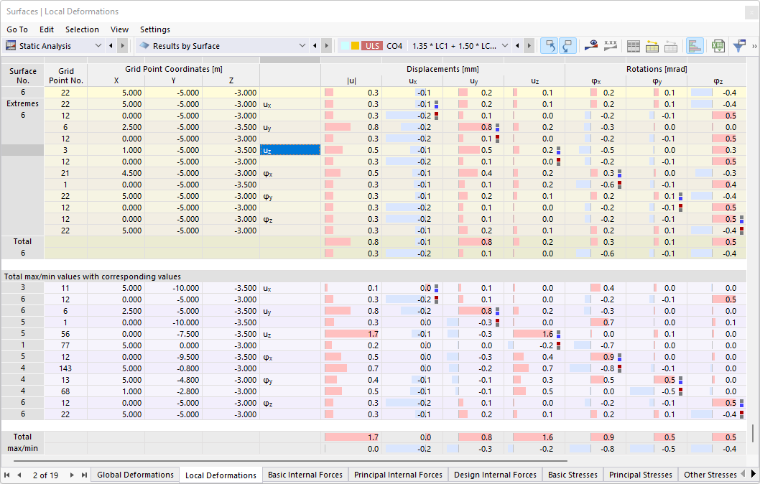Click Total max/min values section heading

[x=93, y=276]
